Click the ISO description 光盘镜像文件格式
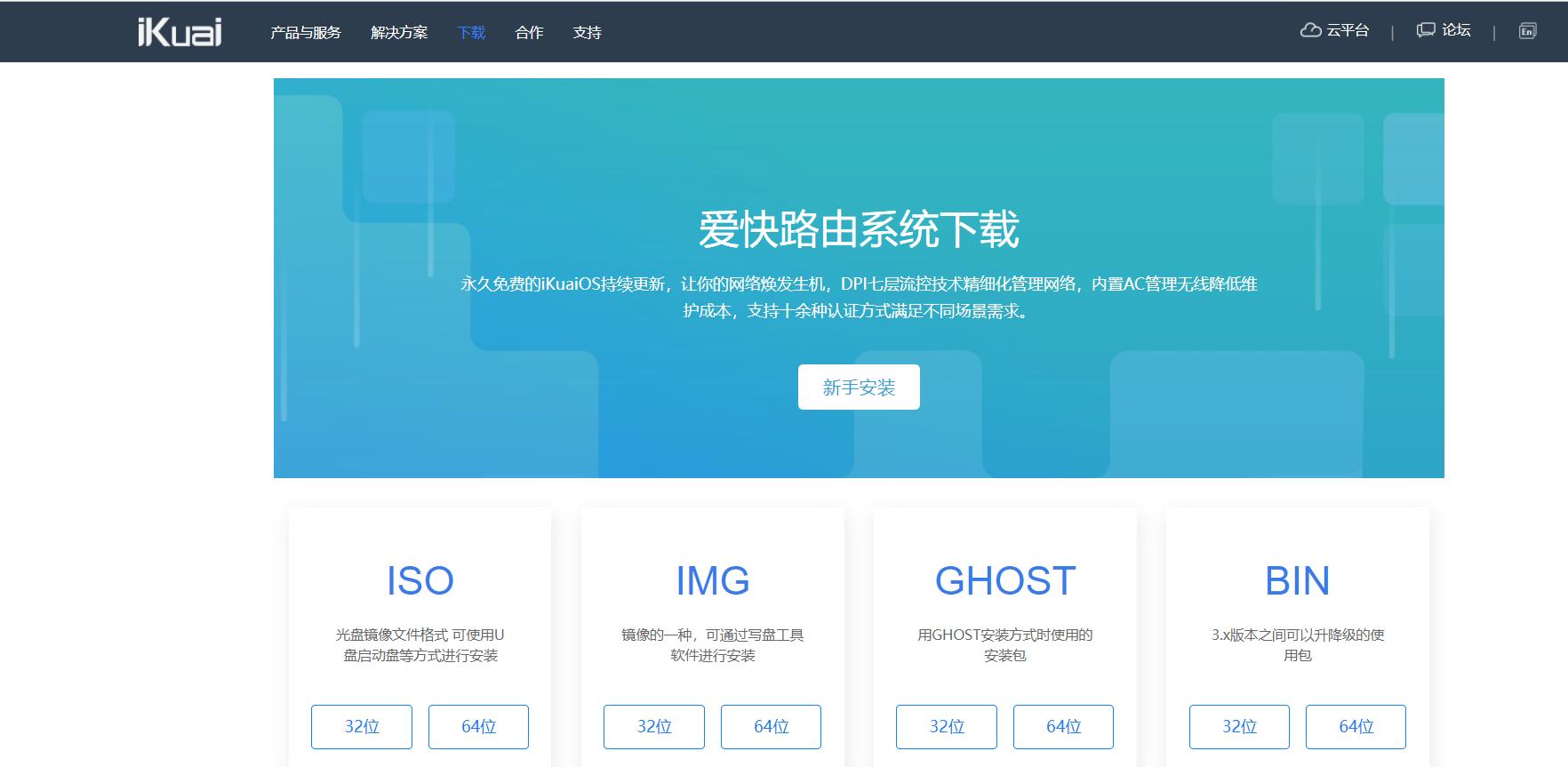The image size is (1568, 767). (x=420, y=645)
